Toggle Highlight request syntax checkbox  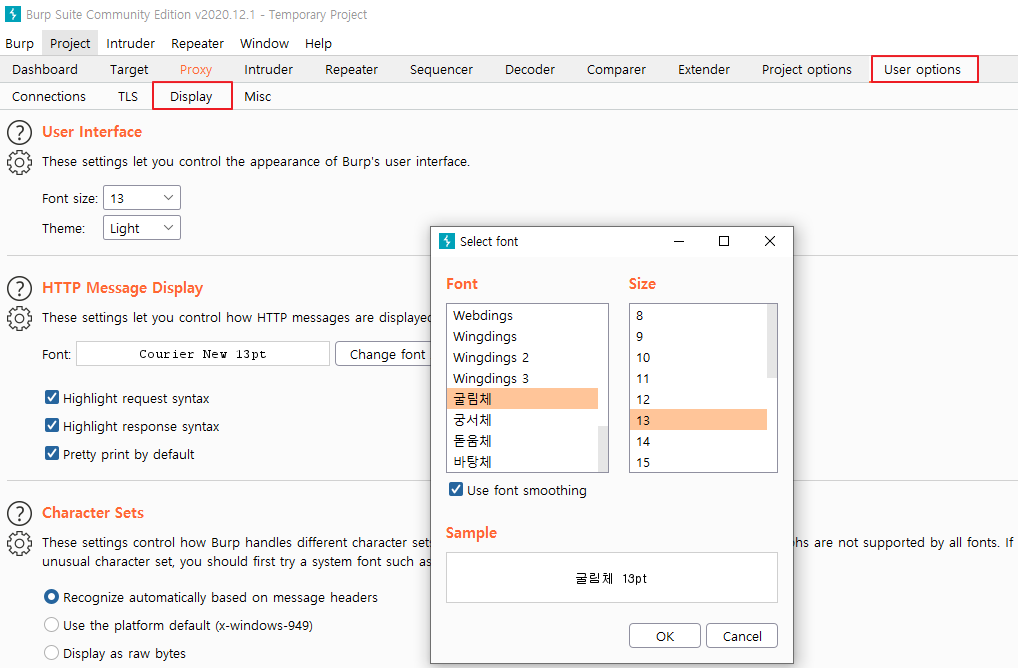tap(52, 397)
